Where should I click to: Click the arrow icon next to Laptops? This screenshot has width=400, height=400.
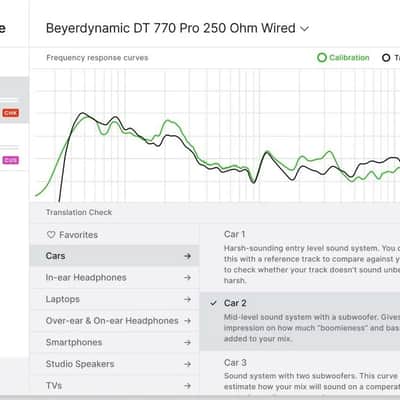188,299
